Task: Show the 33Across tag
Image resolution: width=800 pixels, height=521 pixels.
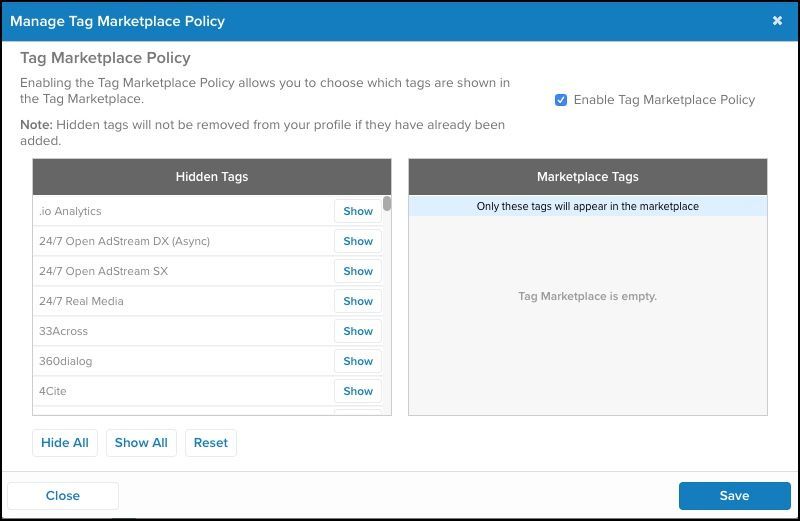Action: coord(358,331)
